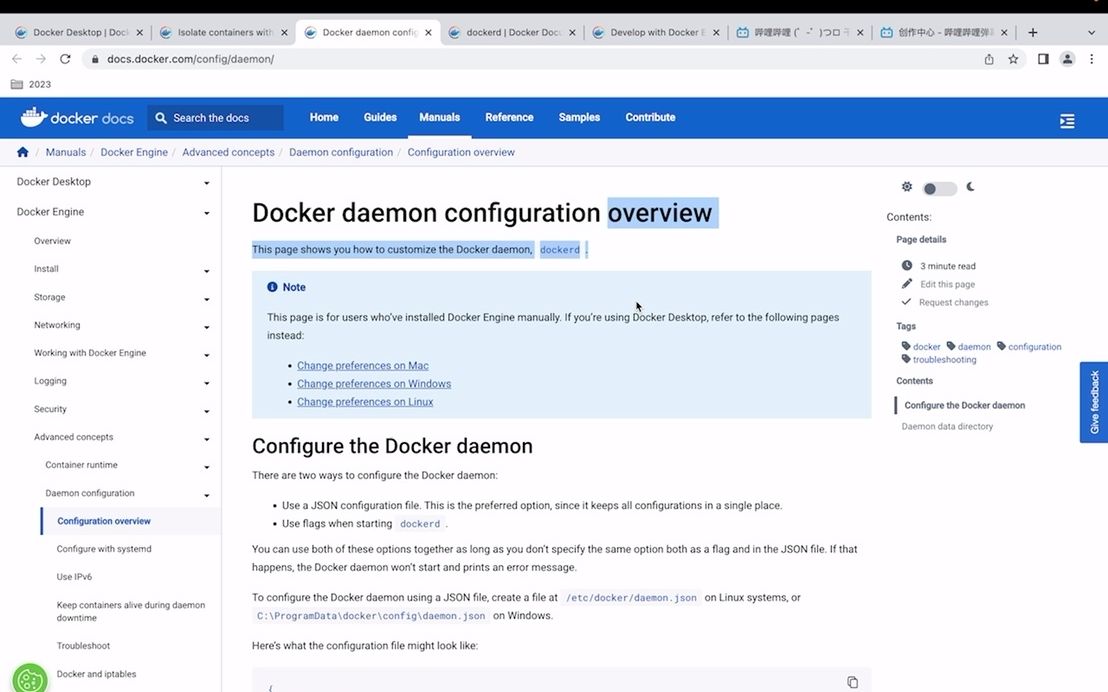Click the Give feedback button
This screenshot has width=1108, height=692.
point(1093,401)
